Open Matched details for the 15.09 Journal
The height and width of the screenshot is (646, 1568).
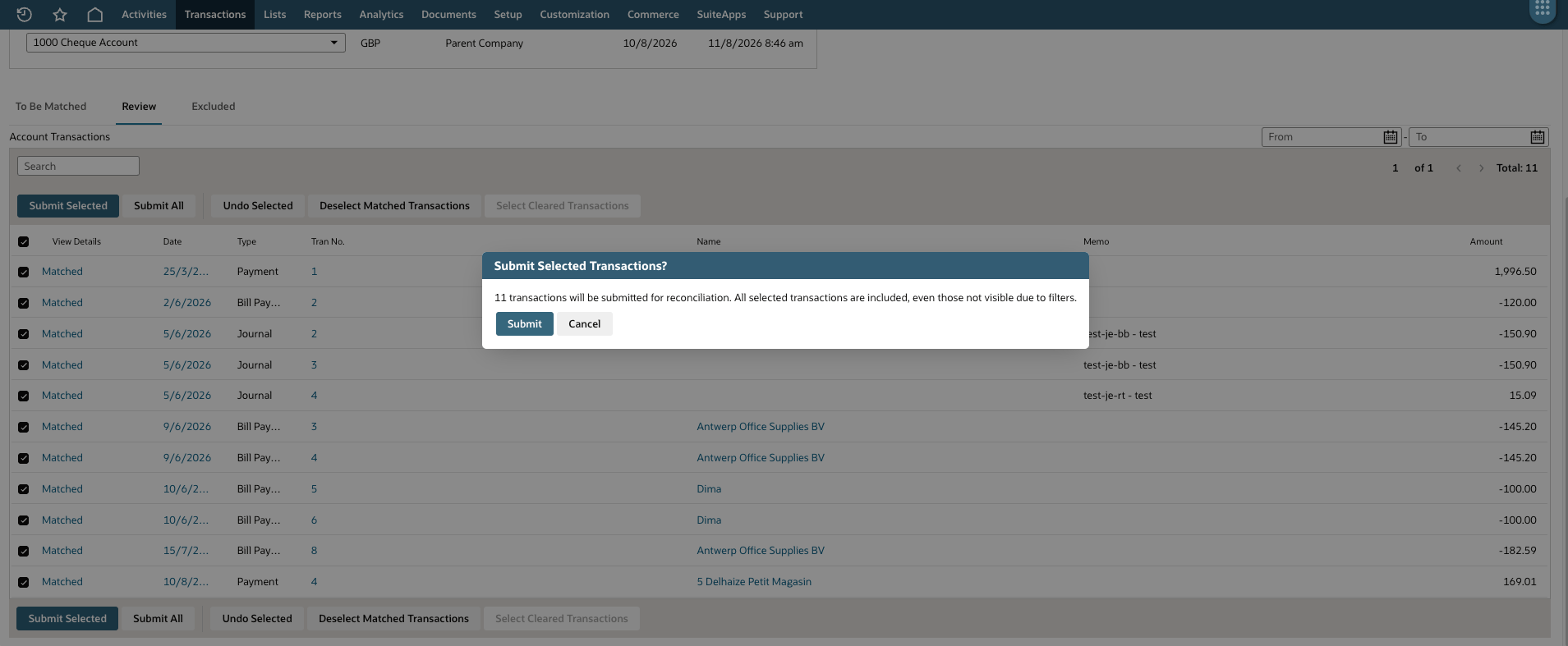[62, 396]
